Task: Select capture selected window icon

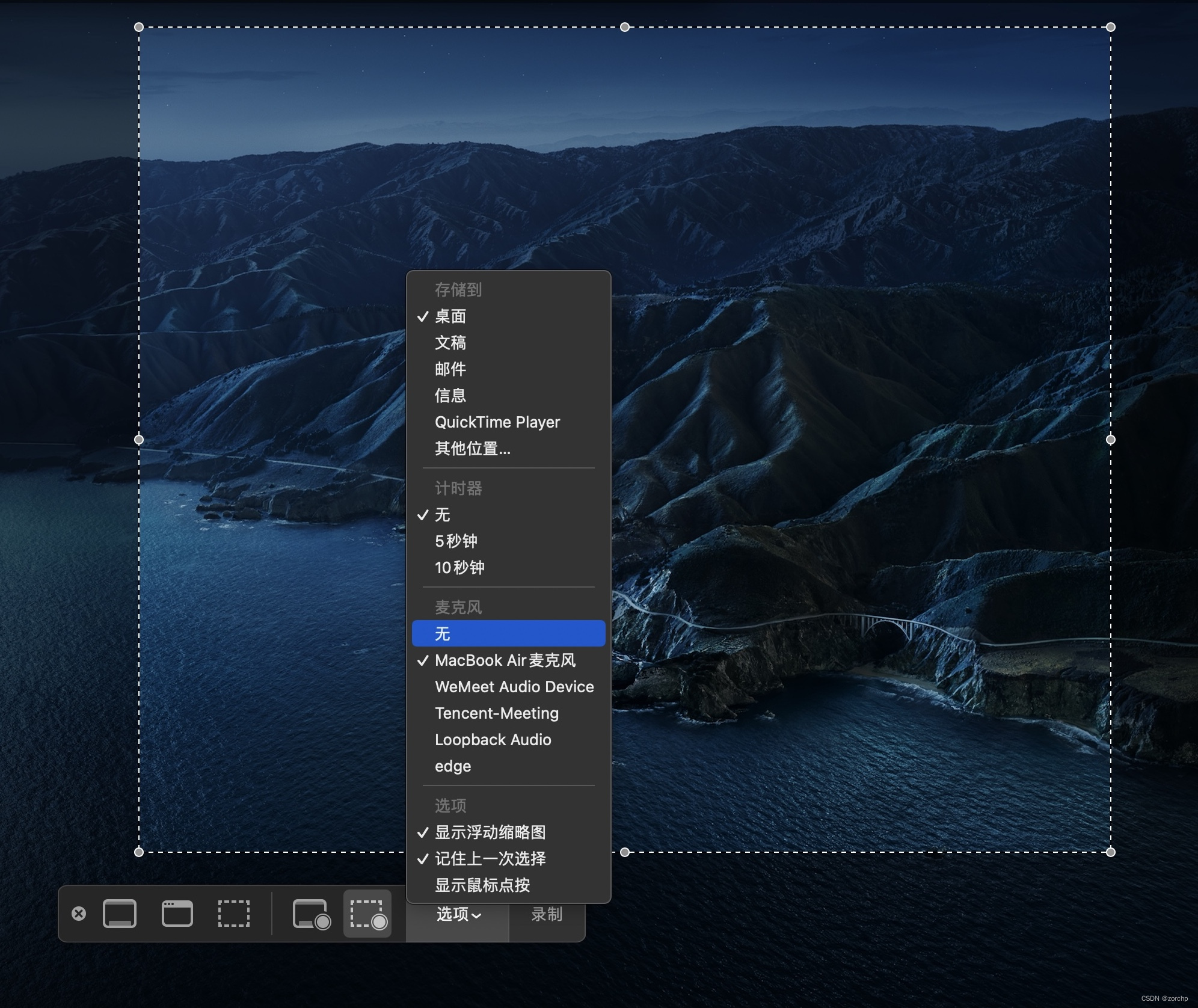Action: pos(177,914)
